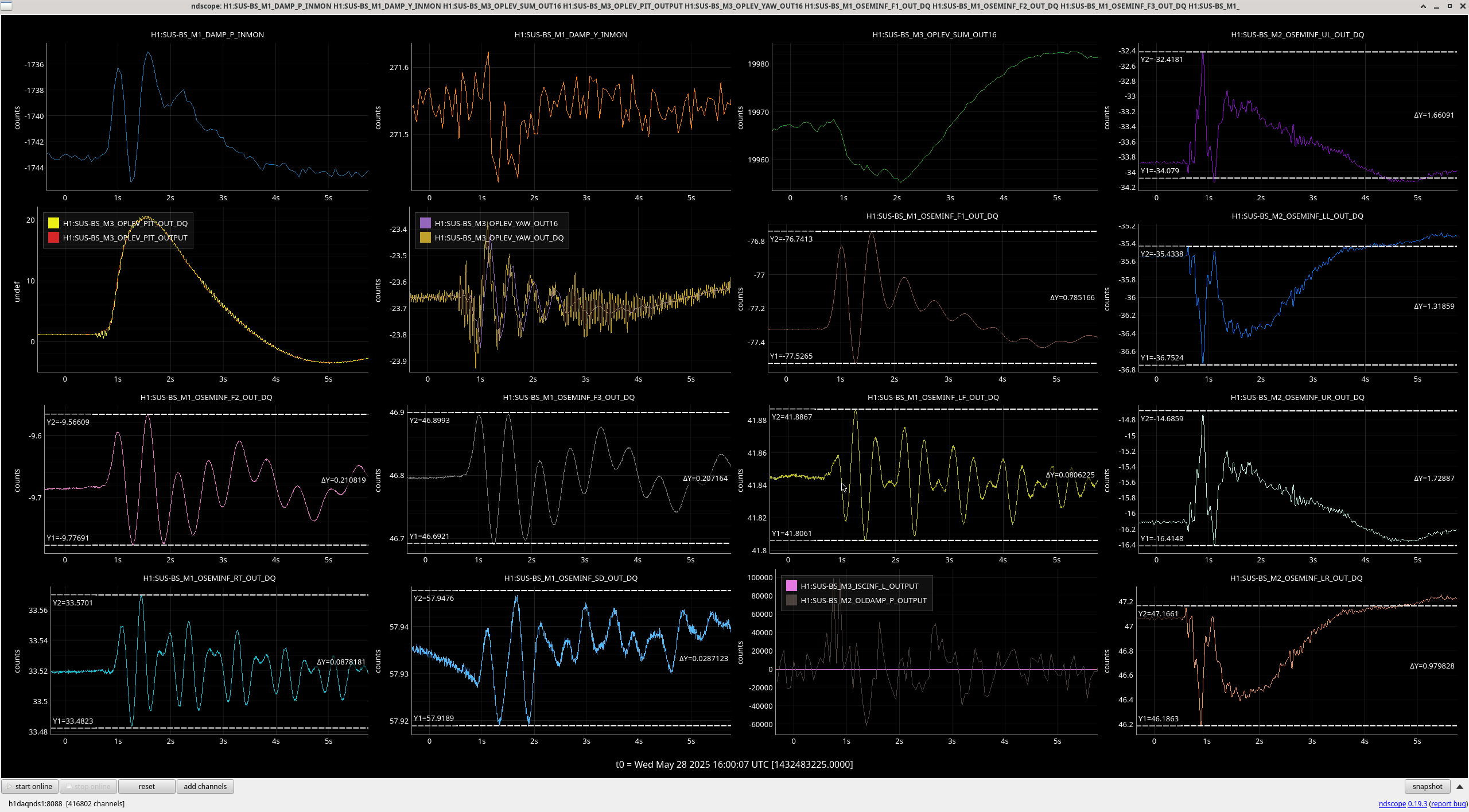The width and height of the screenshot is (1469, 812).
Task: Click the Y1=33.4823 cursor label
Action: 73,721
